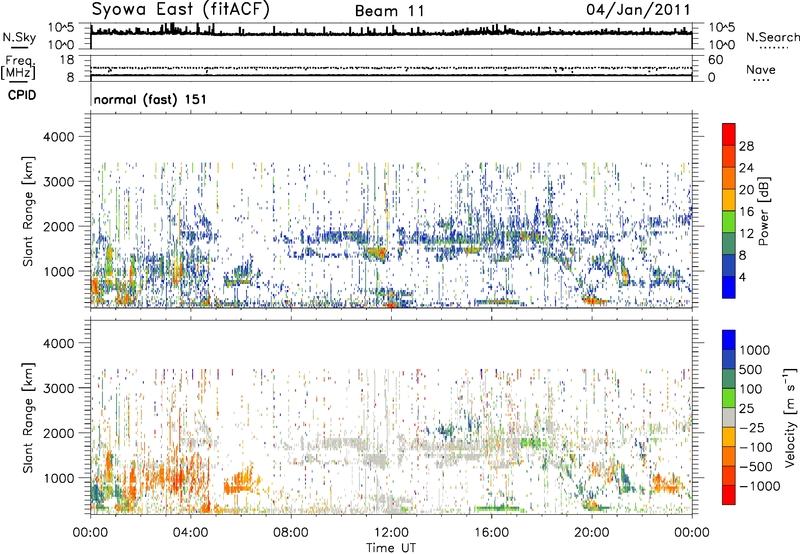Click the 'Syowa East (fitACF)' title
800x554 pixels.
pos(181,10)
